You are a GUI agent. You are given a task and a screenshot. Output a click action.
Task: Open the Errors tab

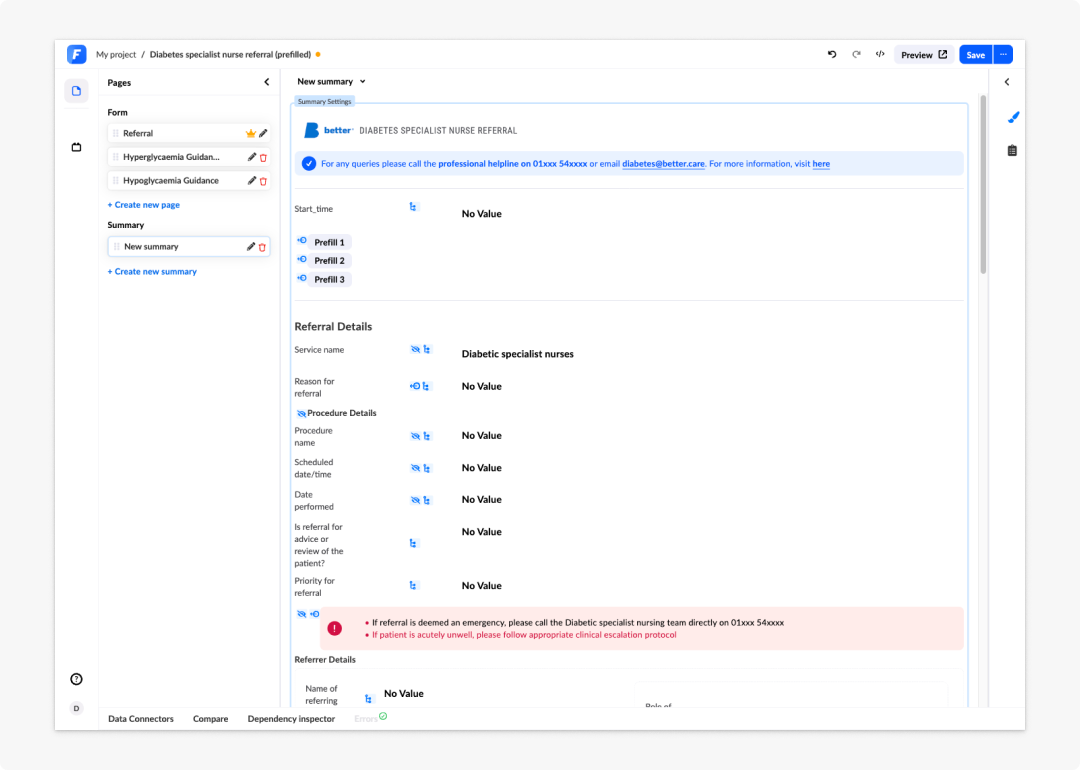click(370, 718)
